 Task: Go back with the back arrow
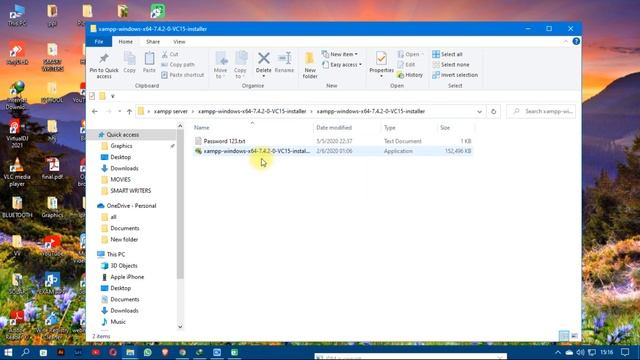point(95,111)
